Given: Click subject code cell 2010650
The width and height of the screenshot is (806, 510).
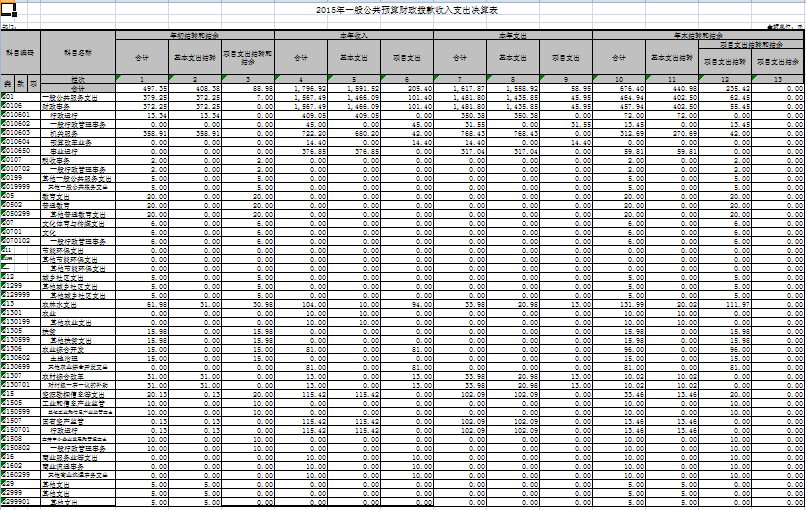Looking at the screenshot, I should [x=20, y=151].
